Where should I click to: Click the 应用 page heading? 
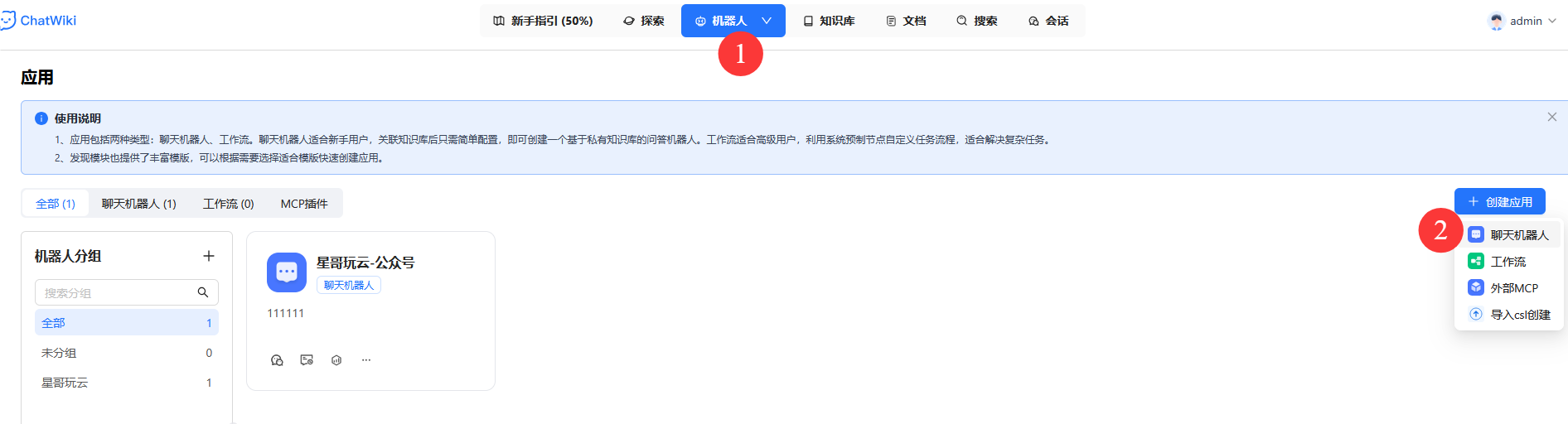37,78
